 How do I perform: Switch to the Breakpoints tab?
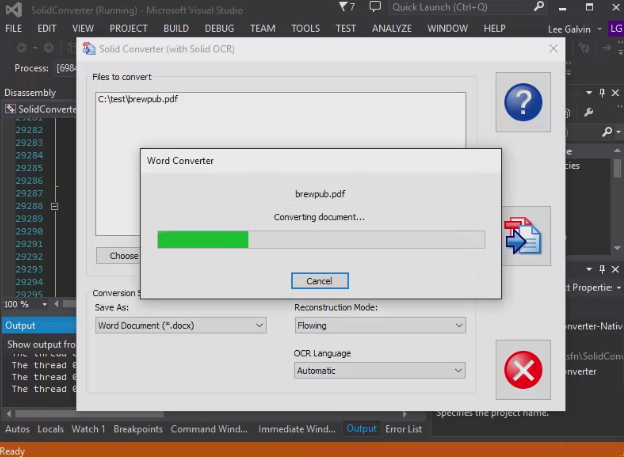(138, 429)
